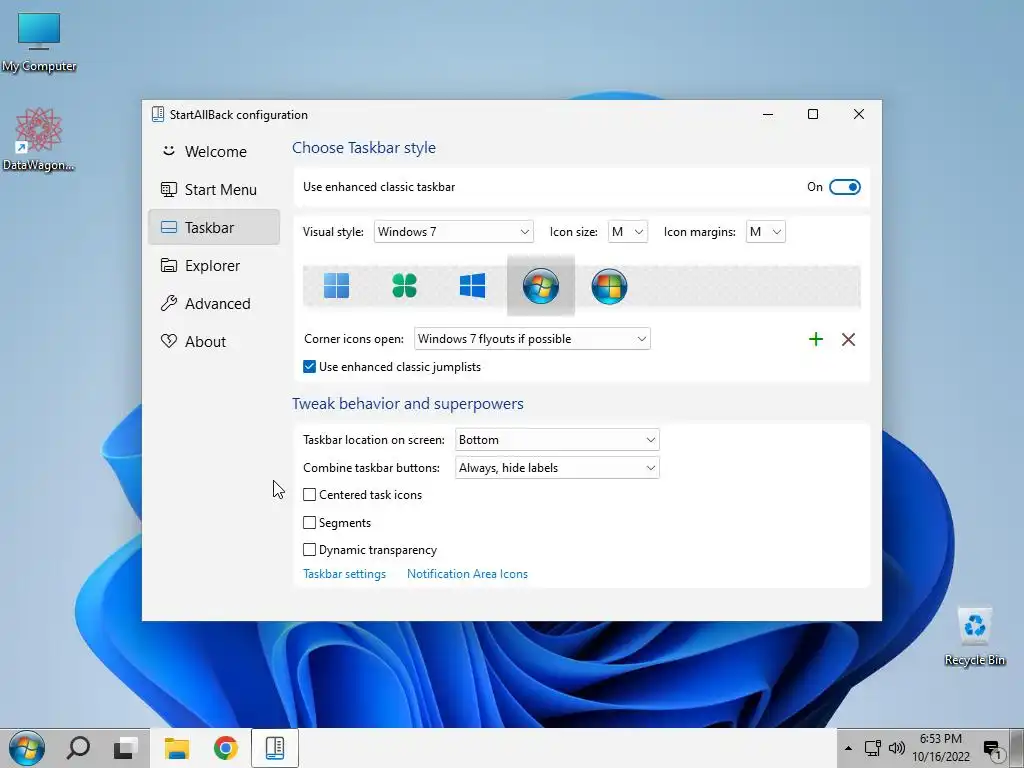Open the Windows 7 Start orb on taskbar
This screenshot has height=768, width=1024.
pos(27,748)
